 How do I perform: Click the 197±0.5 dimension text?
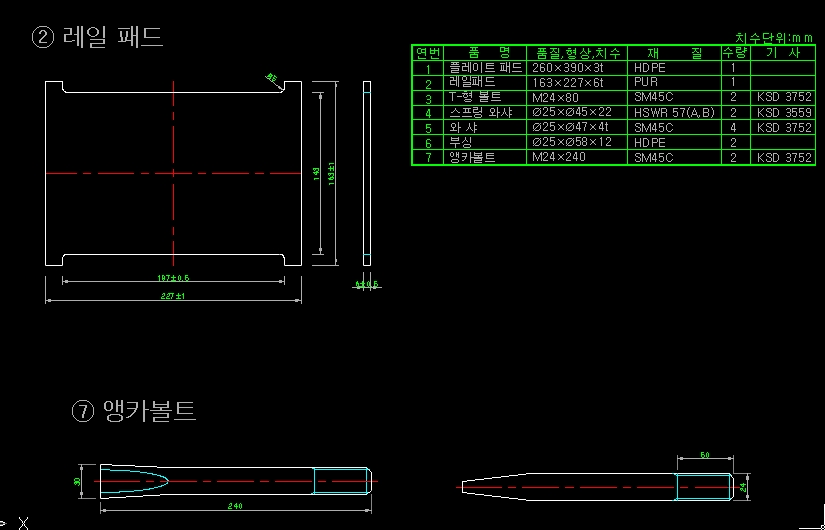click(x=174, y=278)
